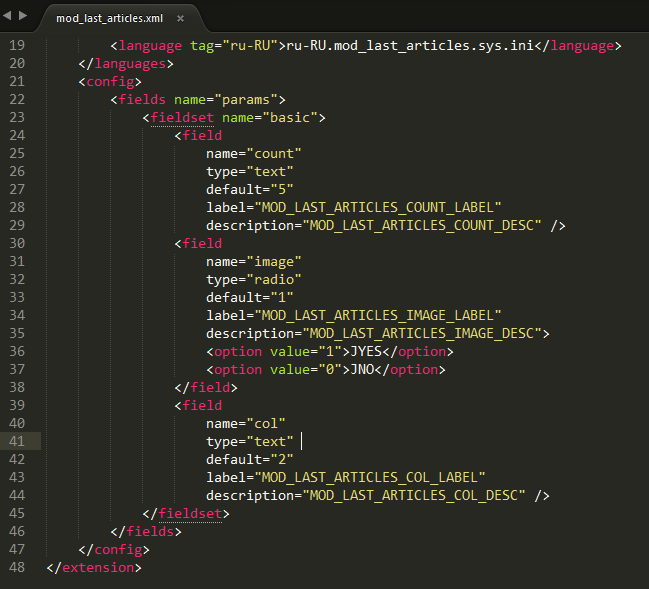This screenshot has width=649, height=589.
Task: Click the fields name="params" tag
Action: click(x=198, y=100)
